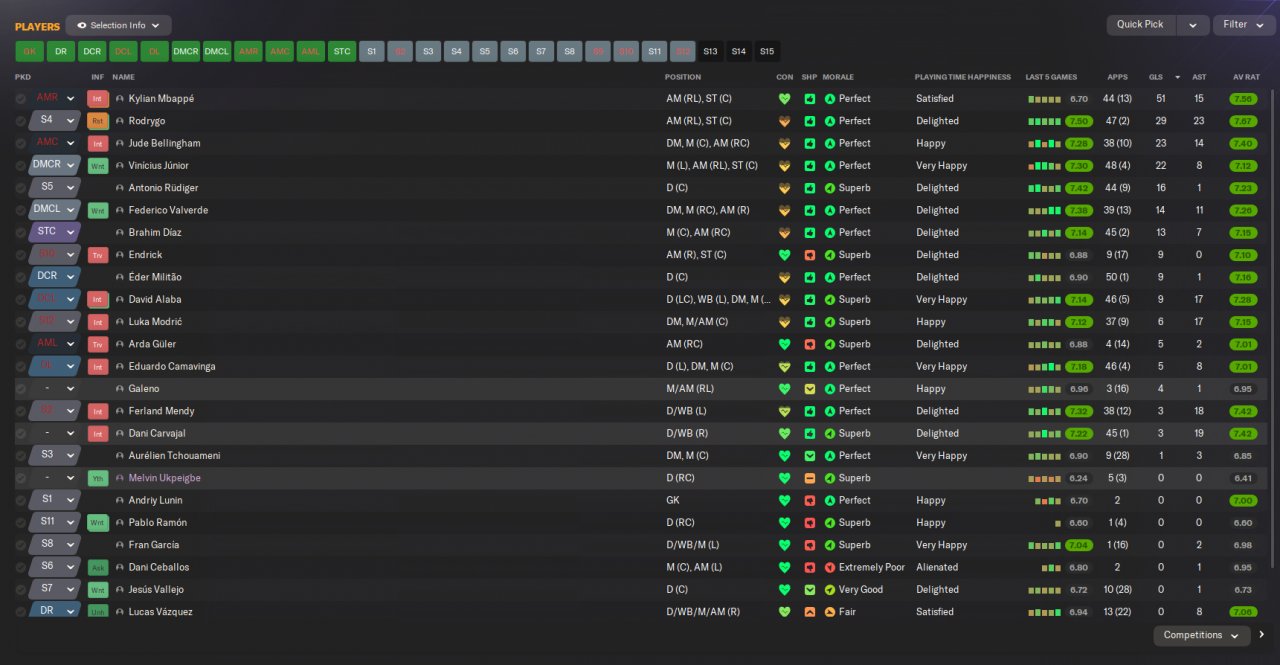This screenshot has height=665, width=1280.
Task: Click Rodrygo's orange Rst status badge
Action: [x=98, y=121]
